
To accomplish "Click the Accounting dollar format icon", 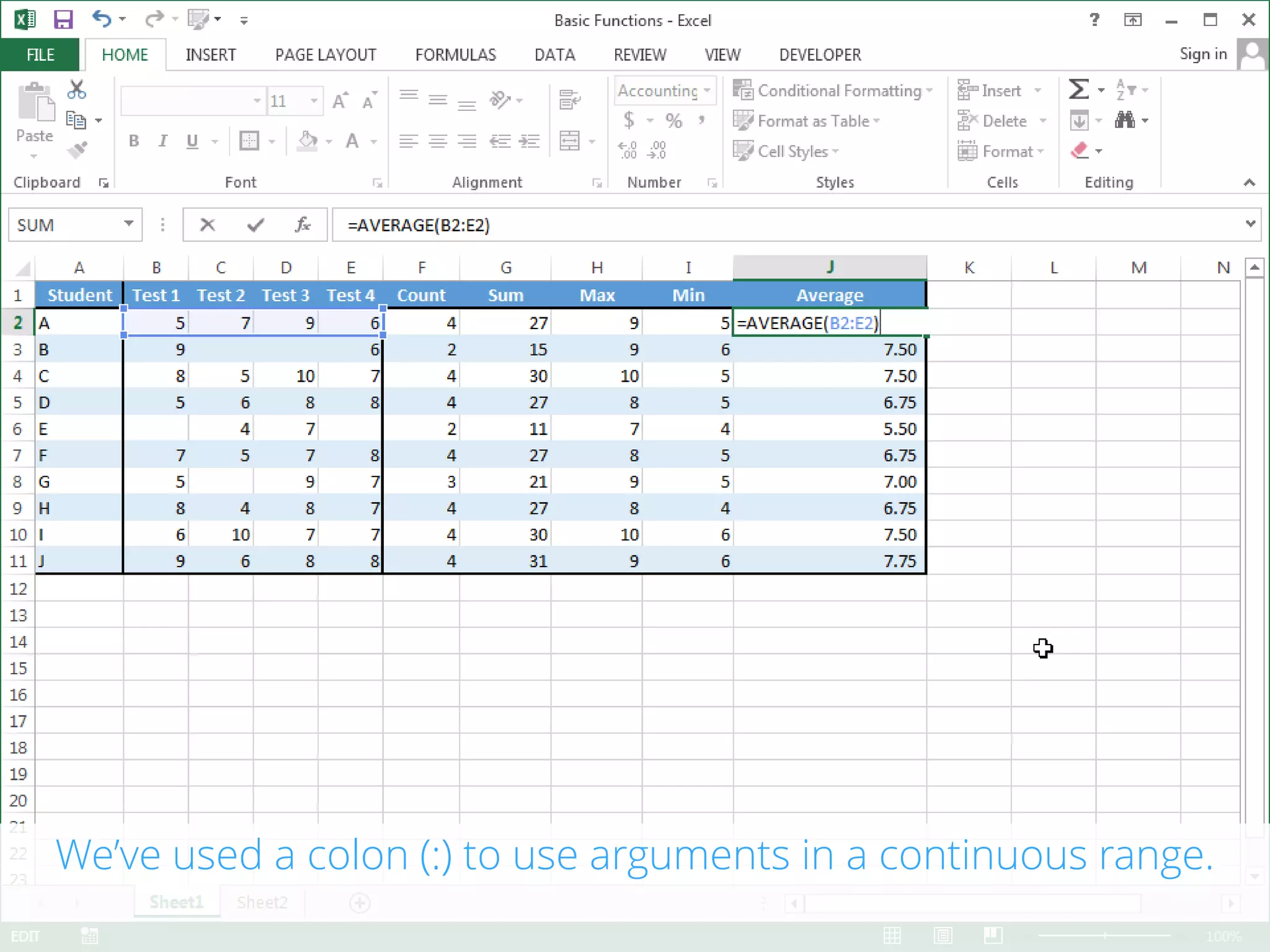I will point(629,120).
